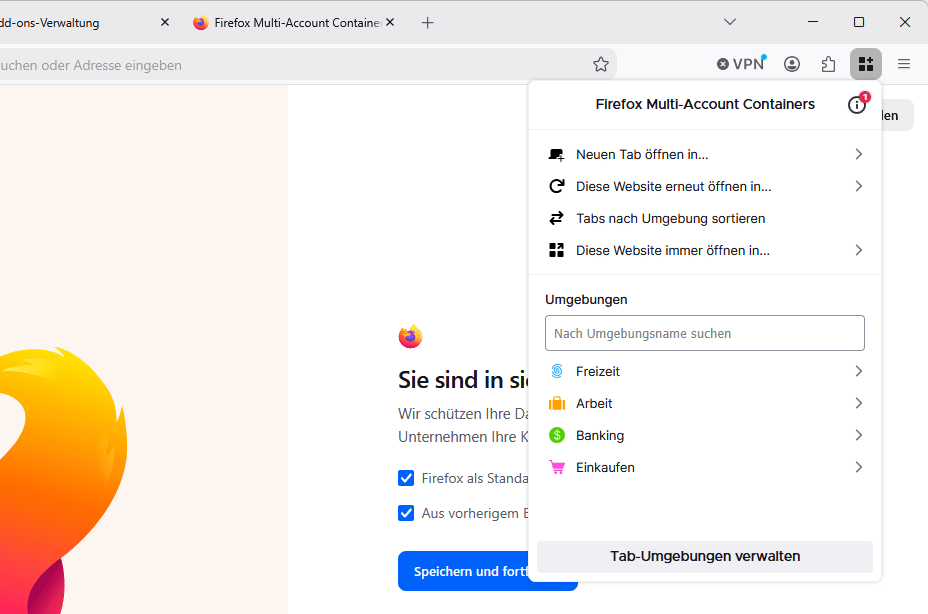
Task: Click the reload icon beside "Diese Website erneut öffnen in..."
Action: [556, 187]
